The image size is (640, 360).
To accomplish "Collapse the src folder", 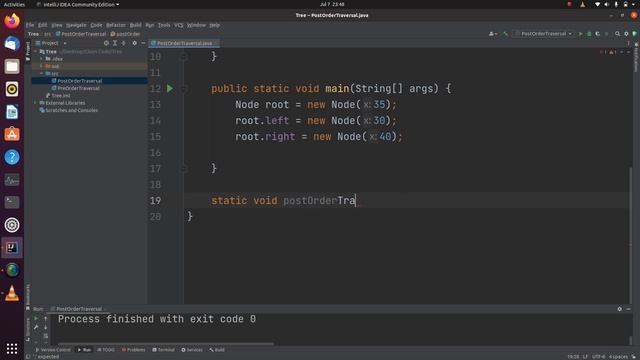I will coord(41,73).
